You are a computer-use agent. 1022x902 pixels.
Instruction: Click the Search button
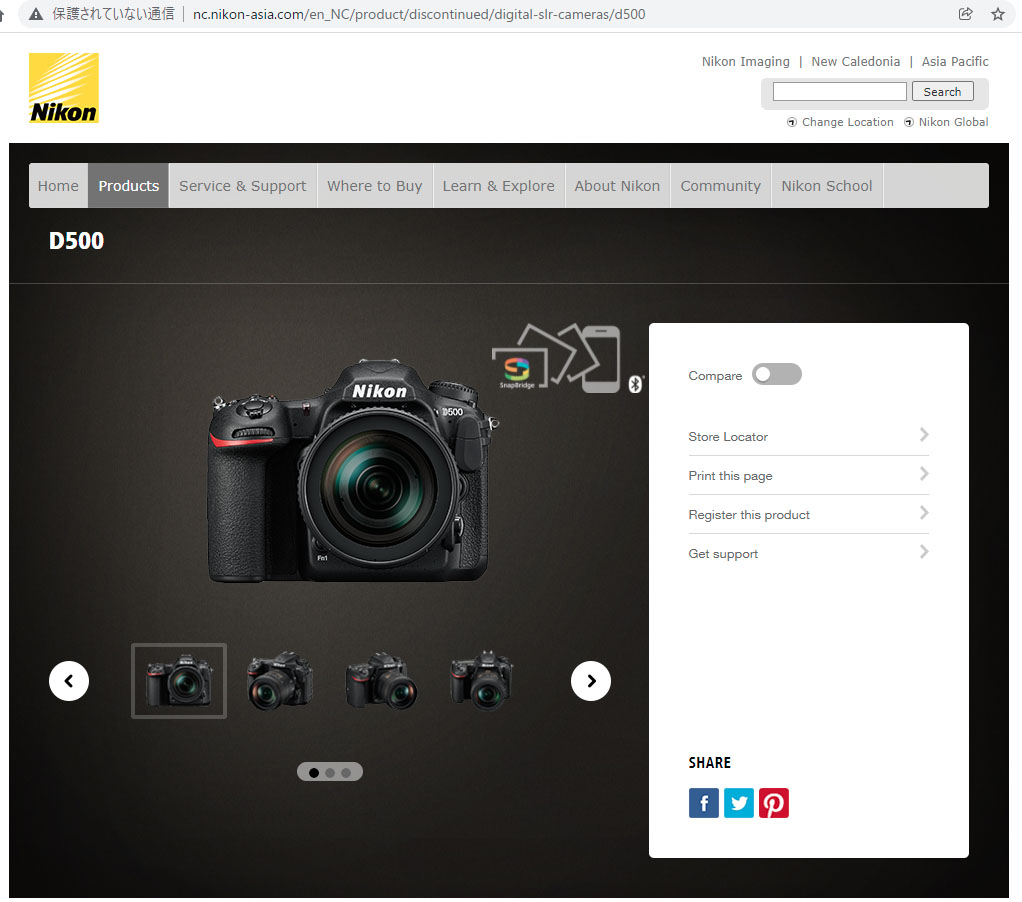pos(942,92)
